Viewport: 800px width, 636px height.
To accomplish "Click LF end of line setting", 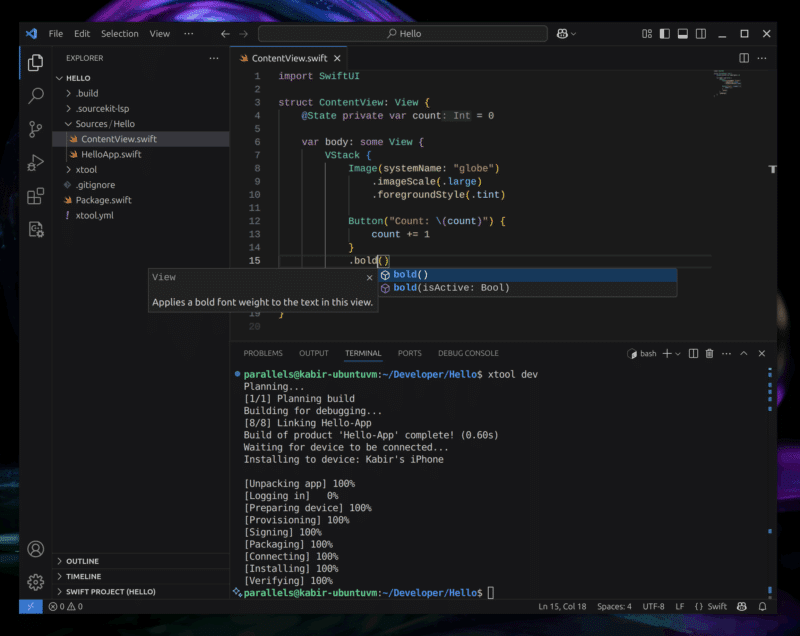I will coord(680,606).
